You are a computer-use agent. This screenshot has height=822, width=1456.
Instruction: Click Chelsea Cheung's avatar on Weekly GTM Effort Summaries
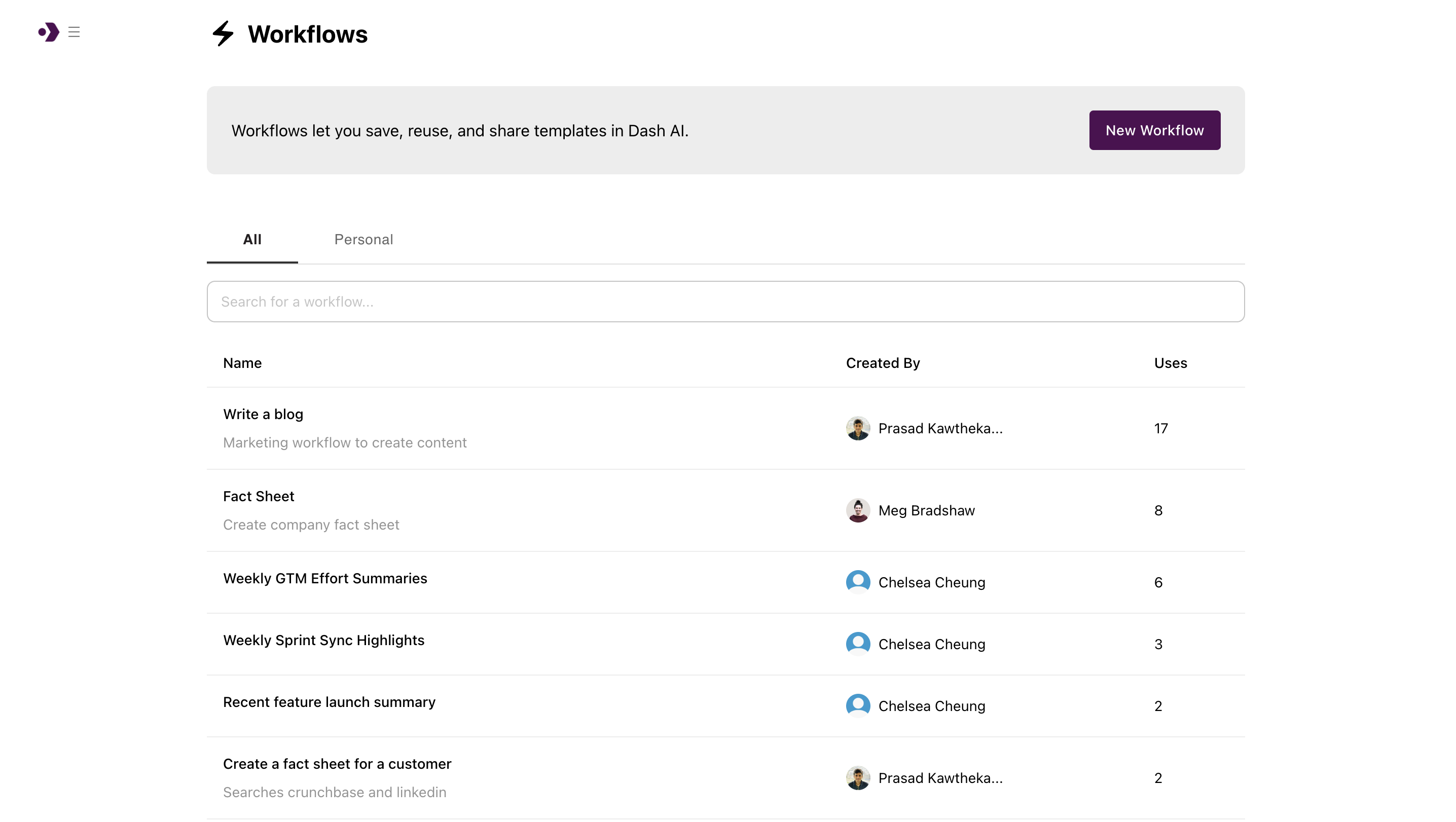857,581
